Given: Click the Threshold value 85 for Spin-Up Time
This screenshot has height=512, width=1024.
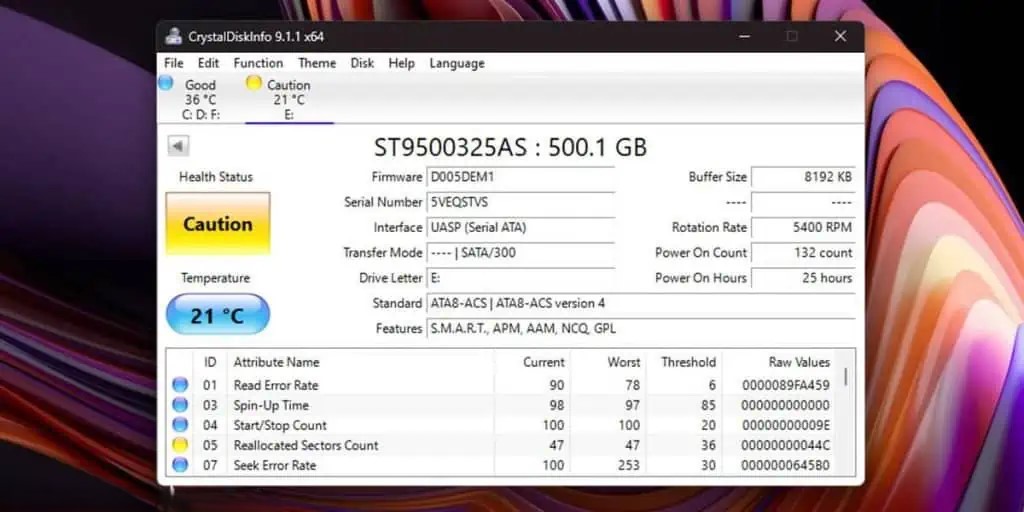Looking at the screenshot, I should (x=708, y=406).
